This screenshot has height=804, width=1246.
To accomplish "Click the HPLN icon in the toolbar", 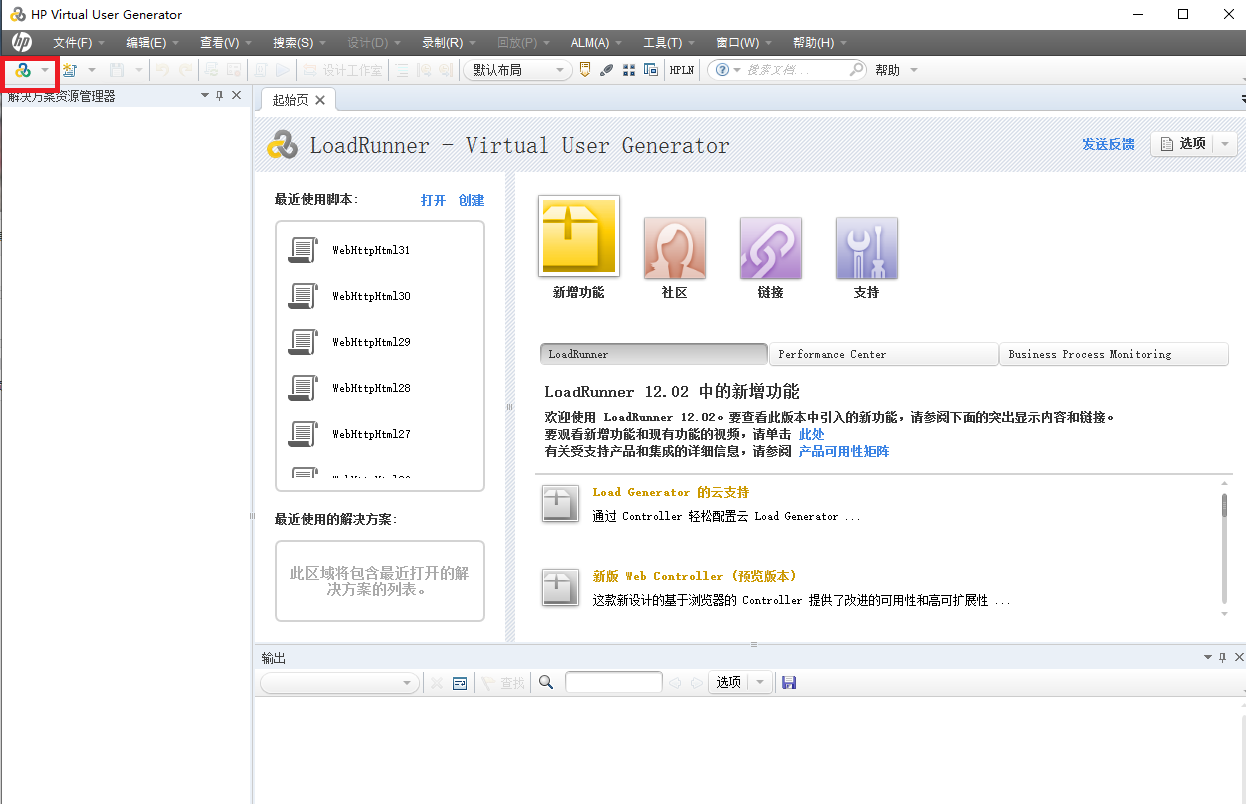I will tap(681, 70).
